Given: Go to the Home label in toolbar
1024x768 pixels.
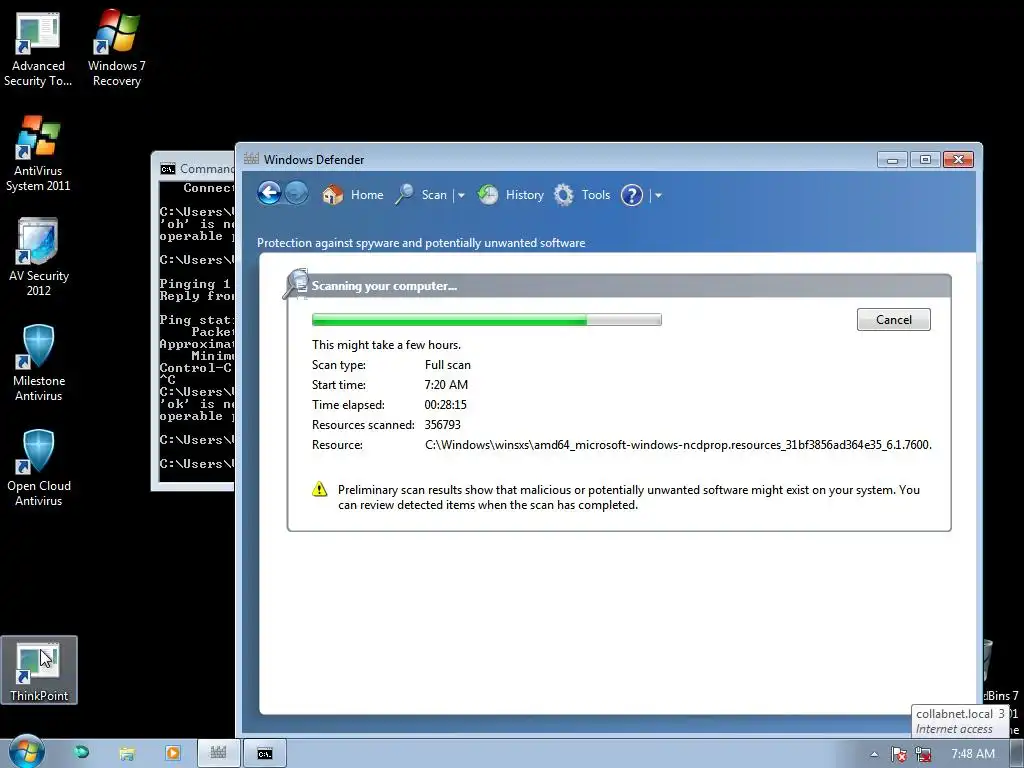Looking at the screenshot, I should [367, 195].
